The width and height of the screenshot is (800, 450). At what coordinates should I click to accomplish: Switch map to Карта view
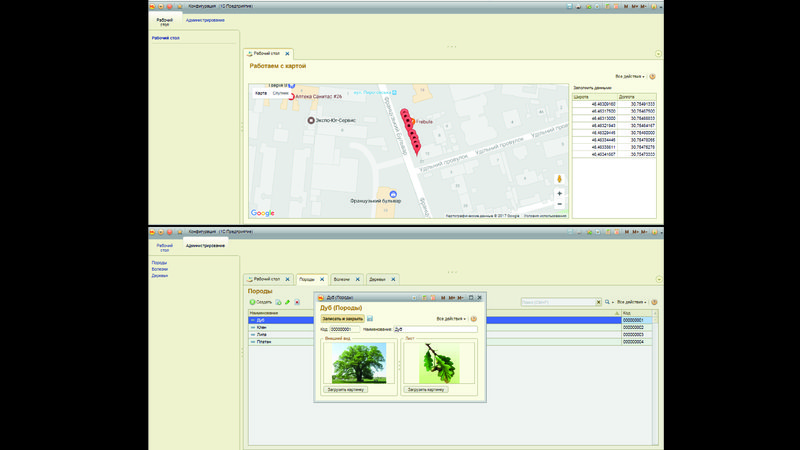point(261,93)
